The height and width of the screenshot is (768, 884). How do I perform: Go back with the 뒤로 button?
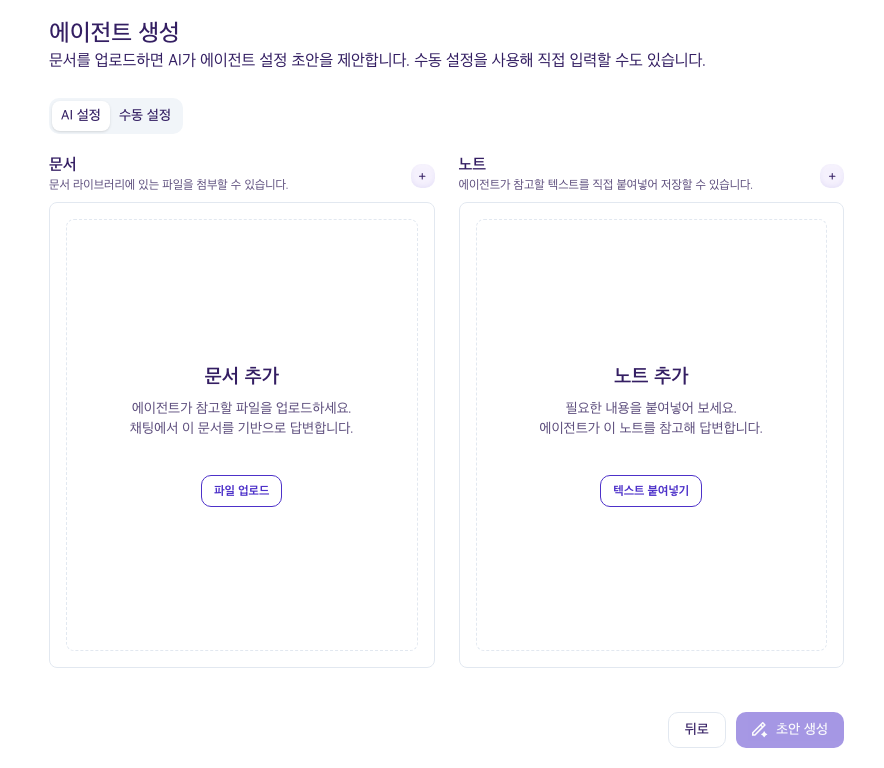[696, 730]
